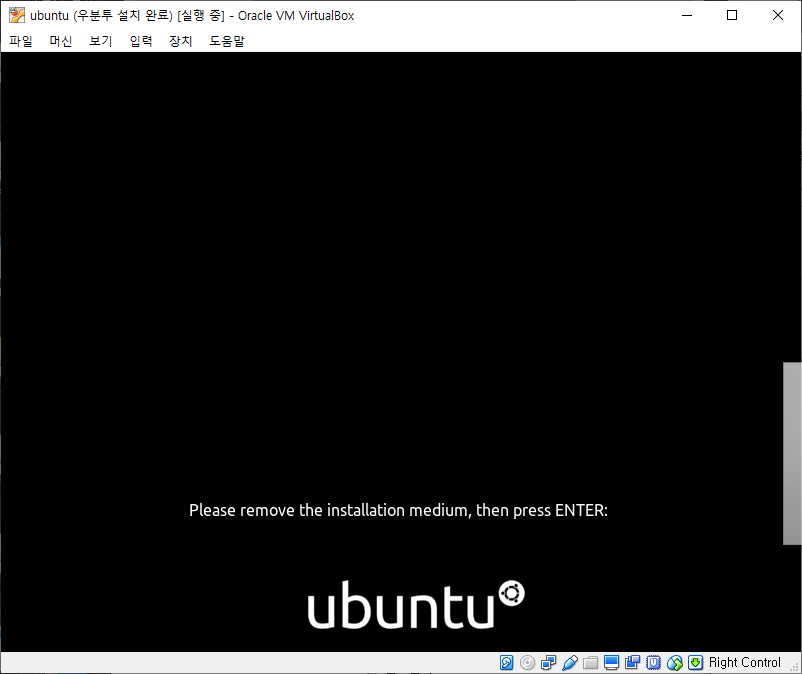Open the 장치 menu

pos(181,41)
